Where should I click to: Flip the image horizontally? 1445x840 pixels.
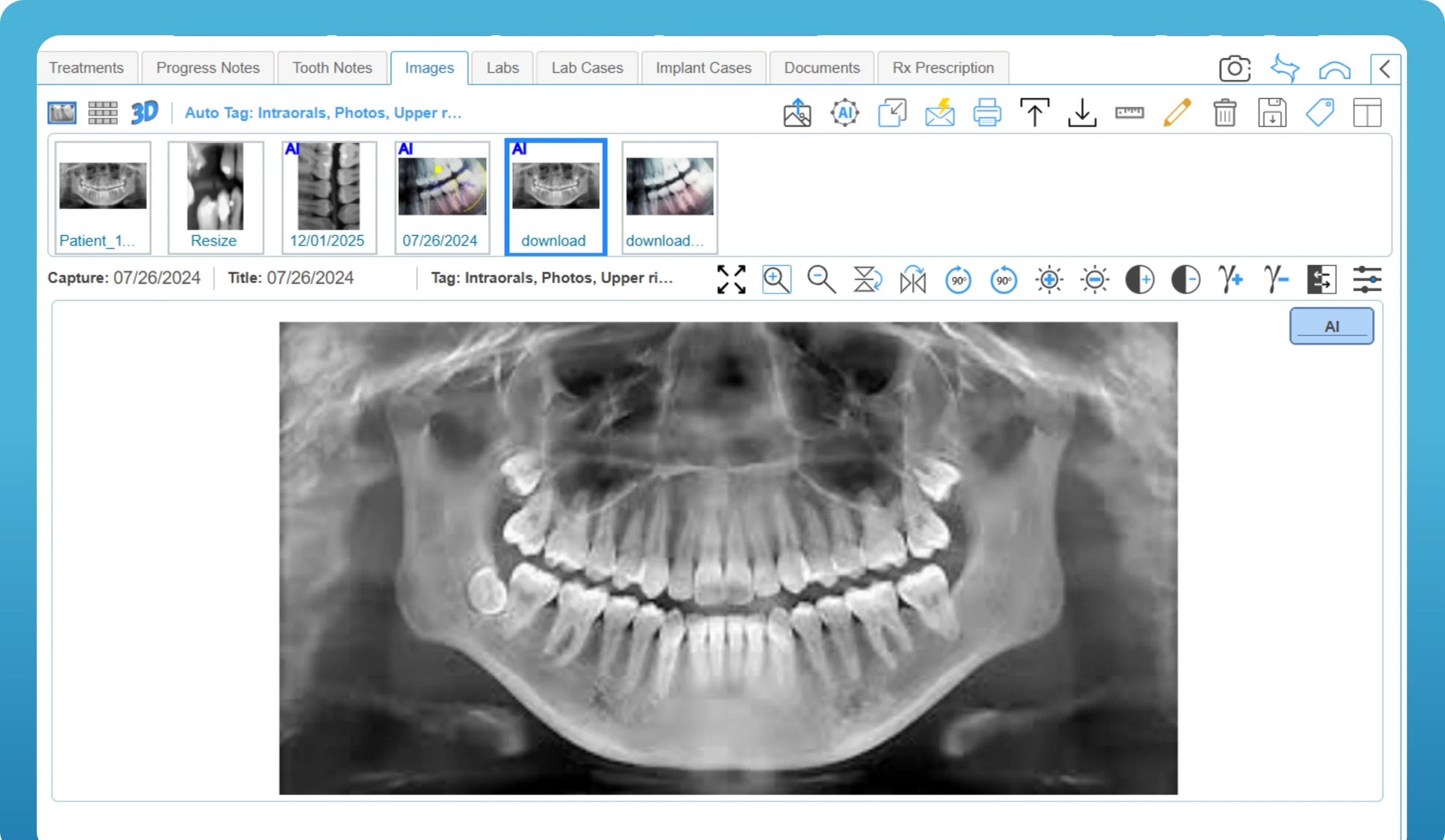click(x=913, y=280)
